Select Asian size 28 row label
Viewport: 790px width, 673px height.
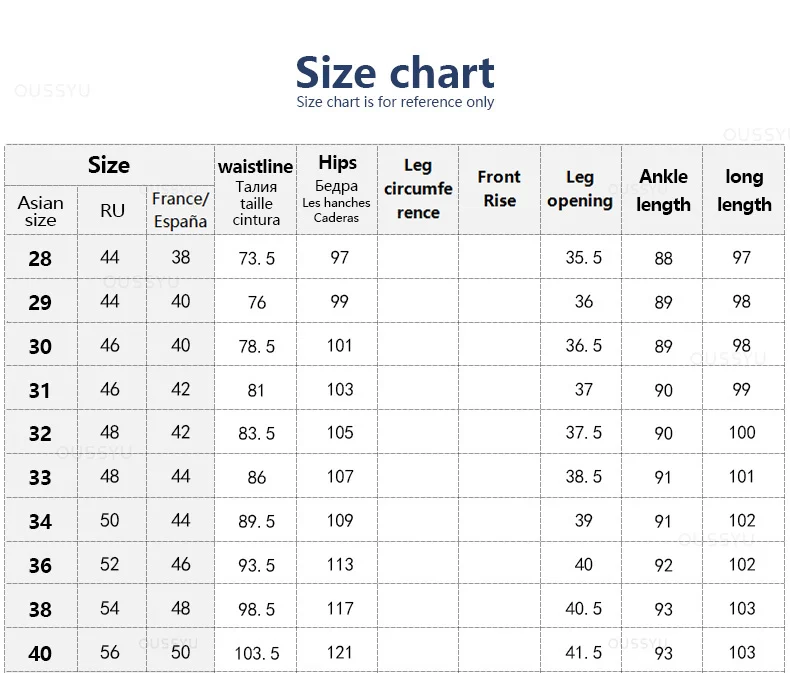click(x=40, y=258)
